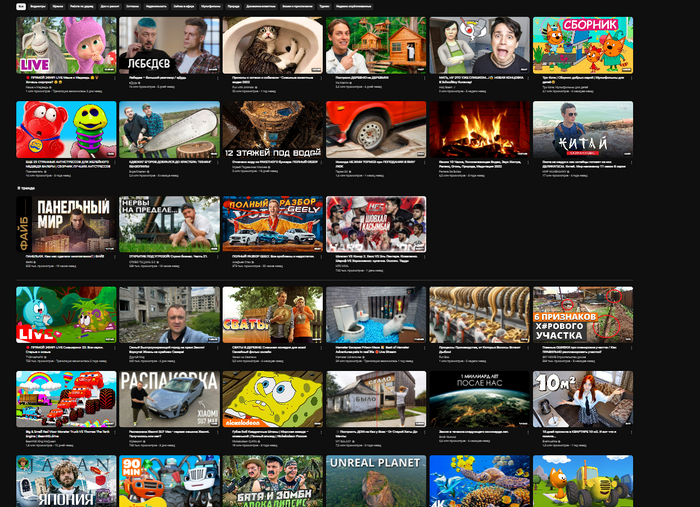The height and width of the screenshot is (507, 700).
Task: Open the "12 этажей под водой" video
Action: click(272, 129)
